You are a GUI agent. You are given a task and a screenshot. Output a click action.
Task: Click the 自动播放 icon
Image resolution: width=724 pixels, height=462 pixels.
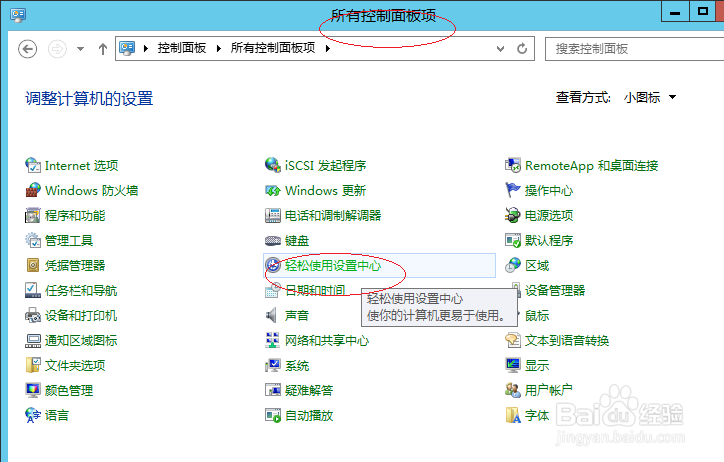point(273,415)
